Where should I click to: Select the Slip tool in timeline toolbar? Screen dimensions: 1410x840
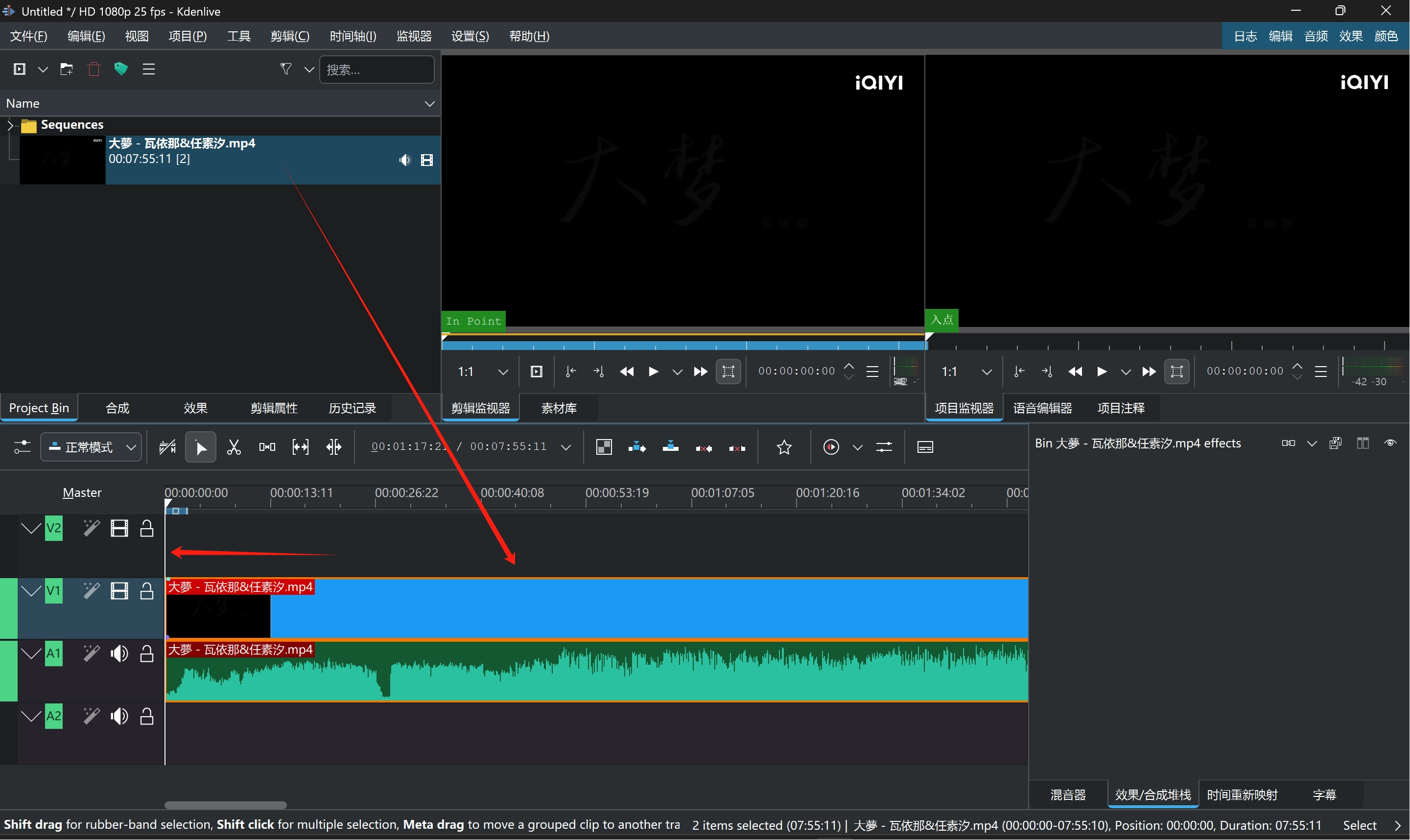301,448
